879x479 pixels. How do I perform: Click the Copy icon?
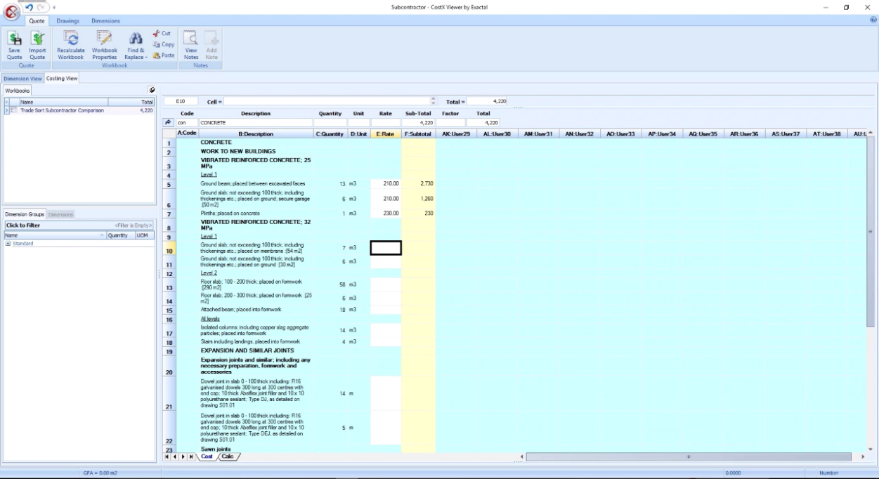(x=156, y=44)
